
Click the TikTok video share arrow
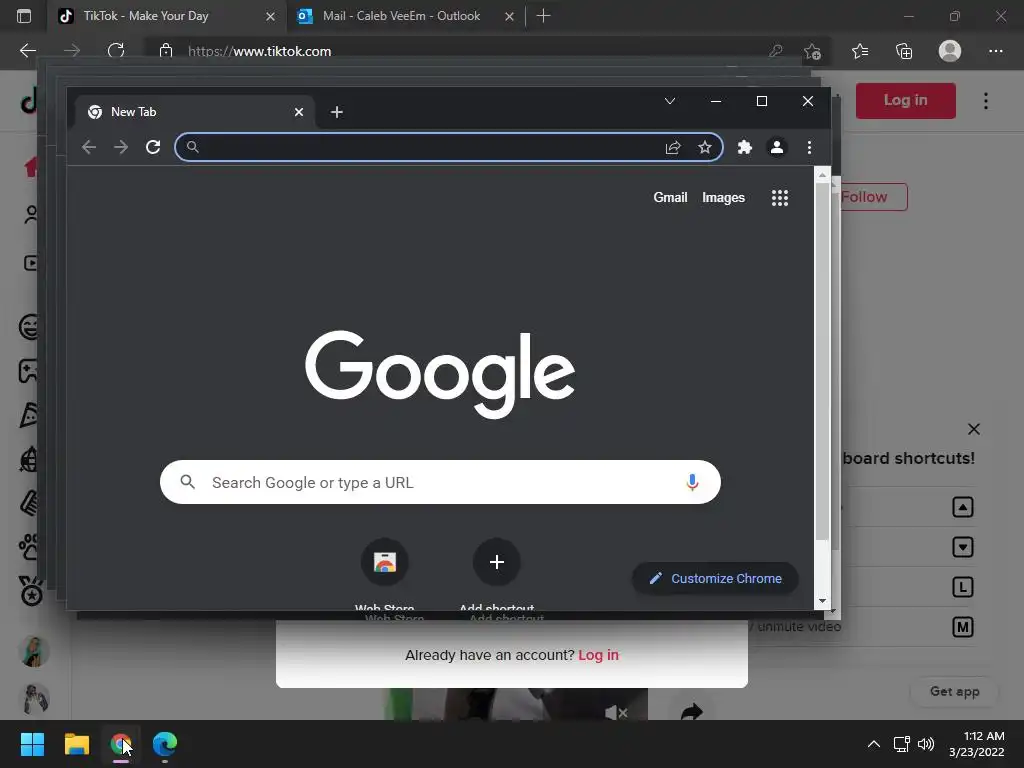692,712
